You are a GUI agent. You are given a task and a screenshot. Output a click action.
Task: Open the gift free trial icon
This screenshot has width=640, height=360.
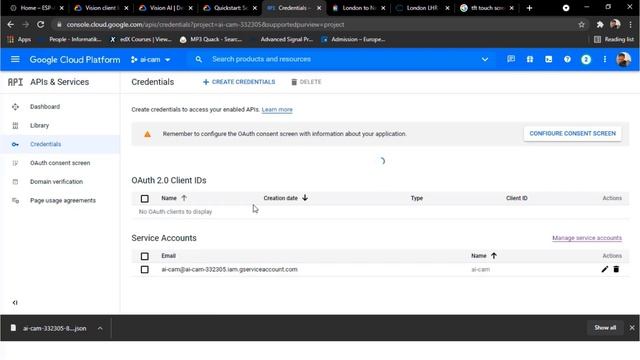pyautogui.click(x=530, y=60)
